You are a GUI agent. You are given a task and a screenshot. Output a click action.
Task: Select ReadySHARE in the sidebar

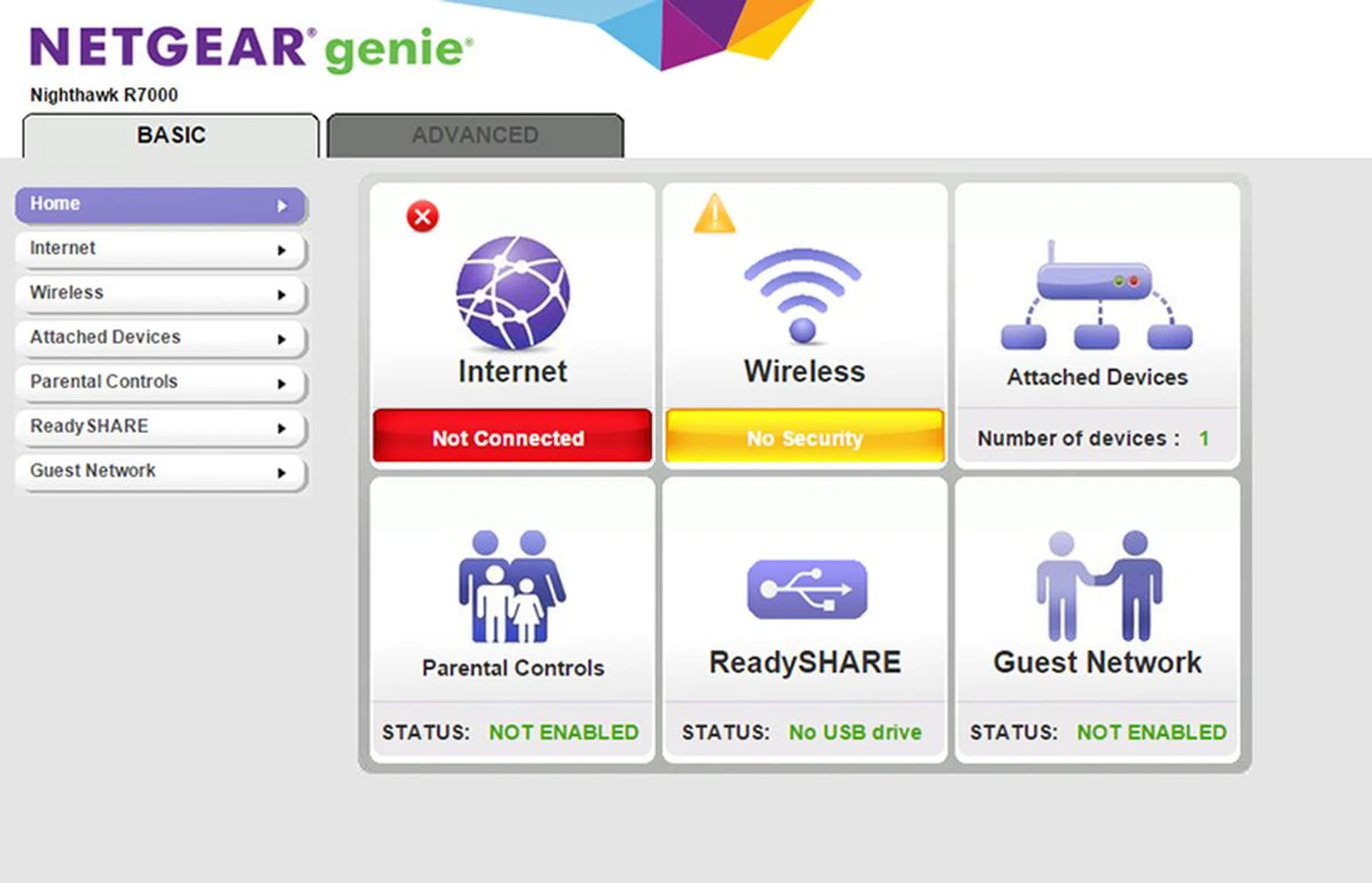pos(161,427)
